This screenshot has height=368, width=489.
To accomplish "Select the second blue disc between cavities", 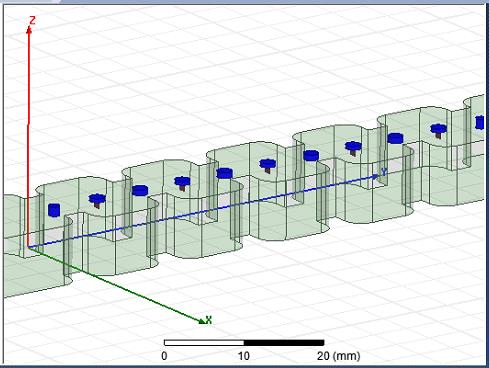I will click(224, 173).
